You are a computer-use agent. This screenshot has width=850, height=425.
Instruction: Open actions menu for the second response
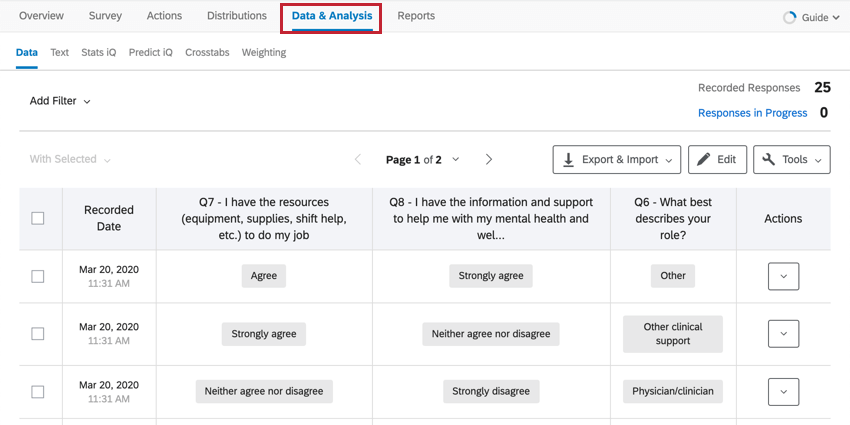(783, 334)
